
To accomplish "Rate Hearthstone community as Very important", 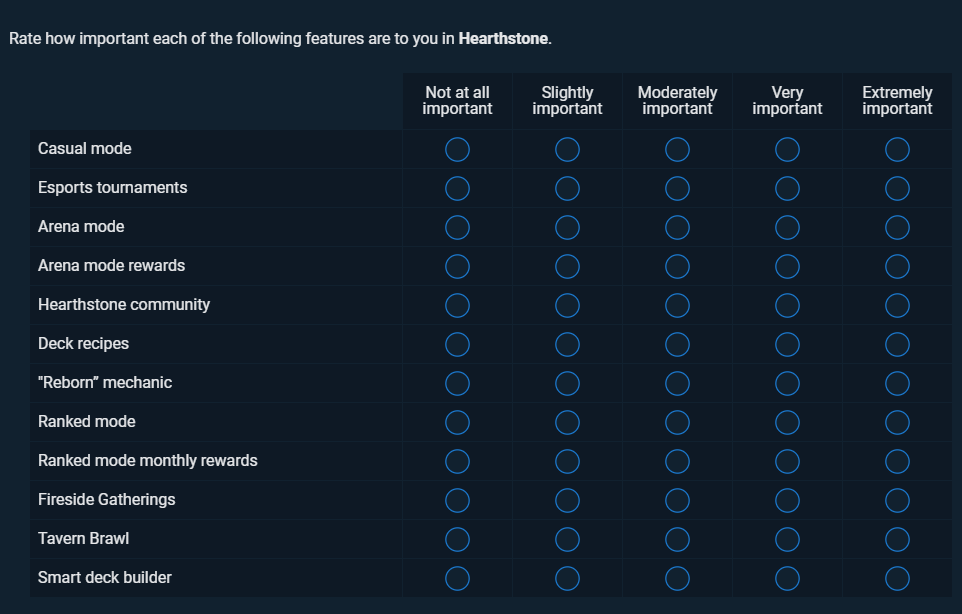I will (787, 305).
